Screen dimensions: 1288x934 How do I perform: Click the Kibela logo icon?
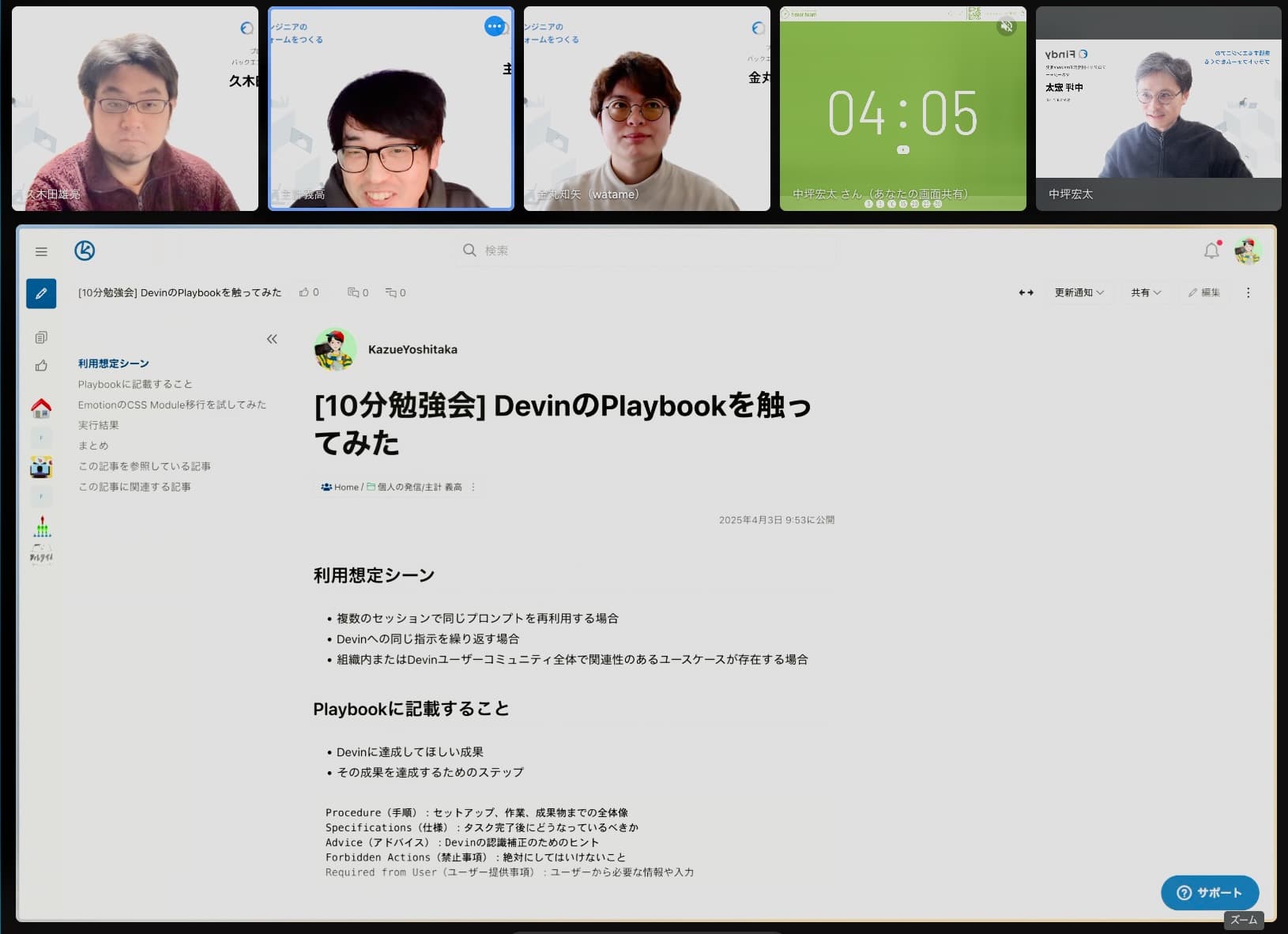(85, 250)
